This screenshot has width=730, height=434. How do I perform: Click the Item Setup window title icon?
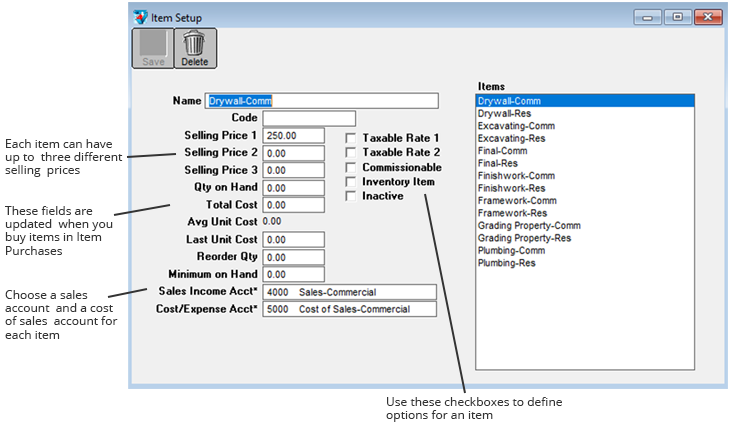click(x=140, y=17)
